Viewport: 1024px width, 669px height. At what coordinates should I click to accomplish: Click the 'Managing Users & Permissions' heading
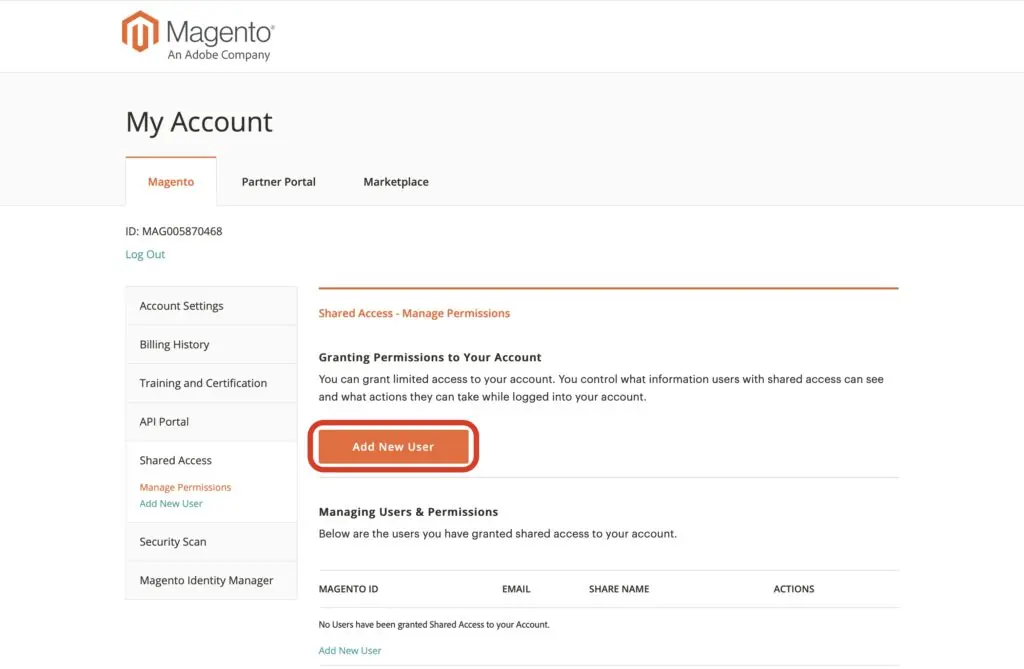tap(408, 512)
